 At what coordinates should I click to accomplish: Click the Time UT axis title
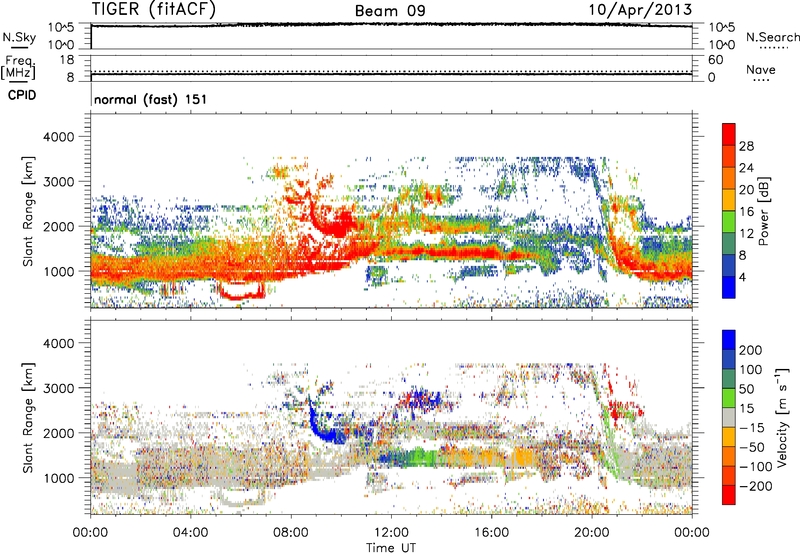coord(391,548)
